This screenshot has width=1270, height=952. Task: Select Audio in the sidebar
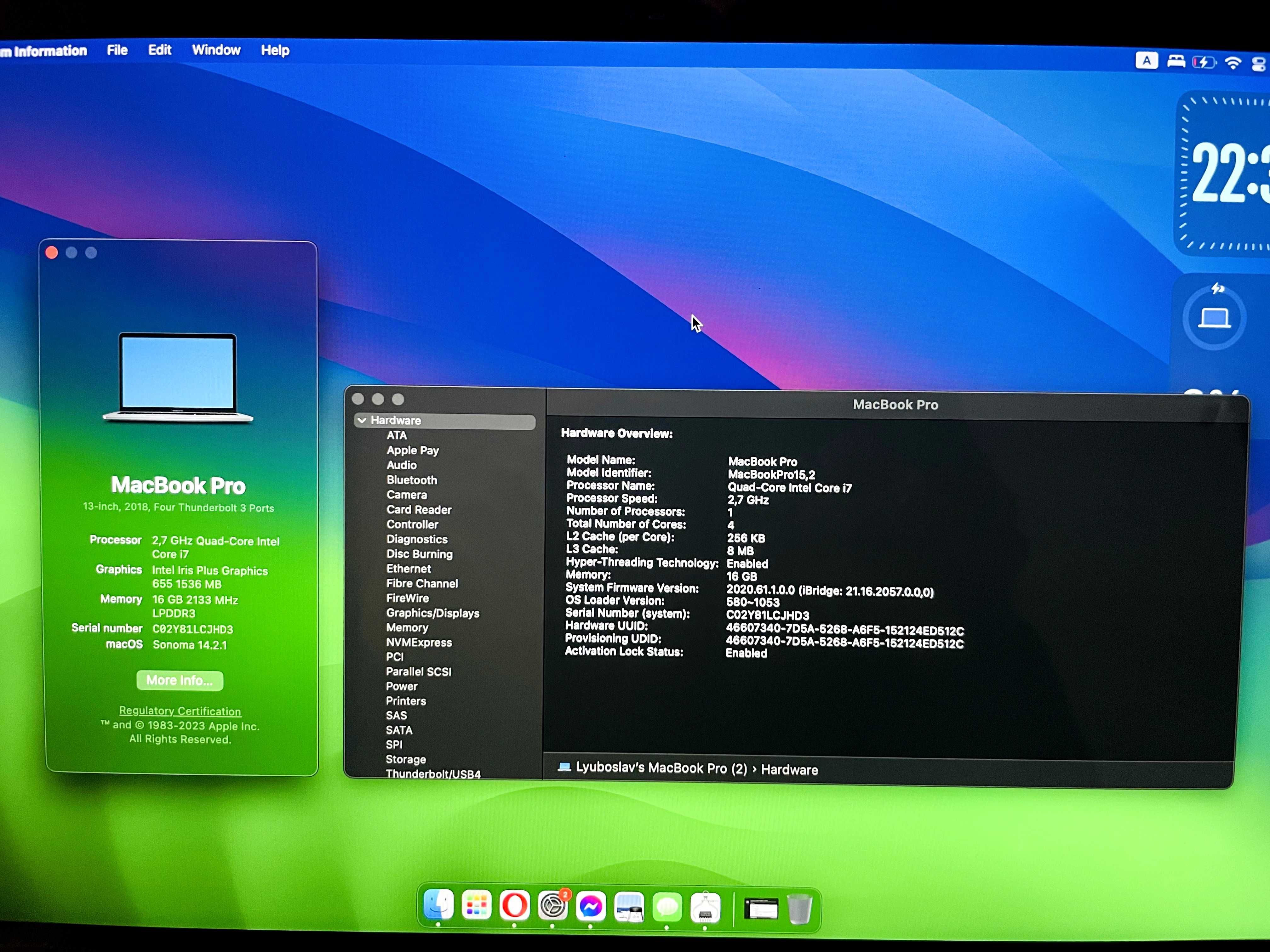(401, 465)
